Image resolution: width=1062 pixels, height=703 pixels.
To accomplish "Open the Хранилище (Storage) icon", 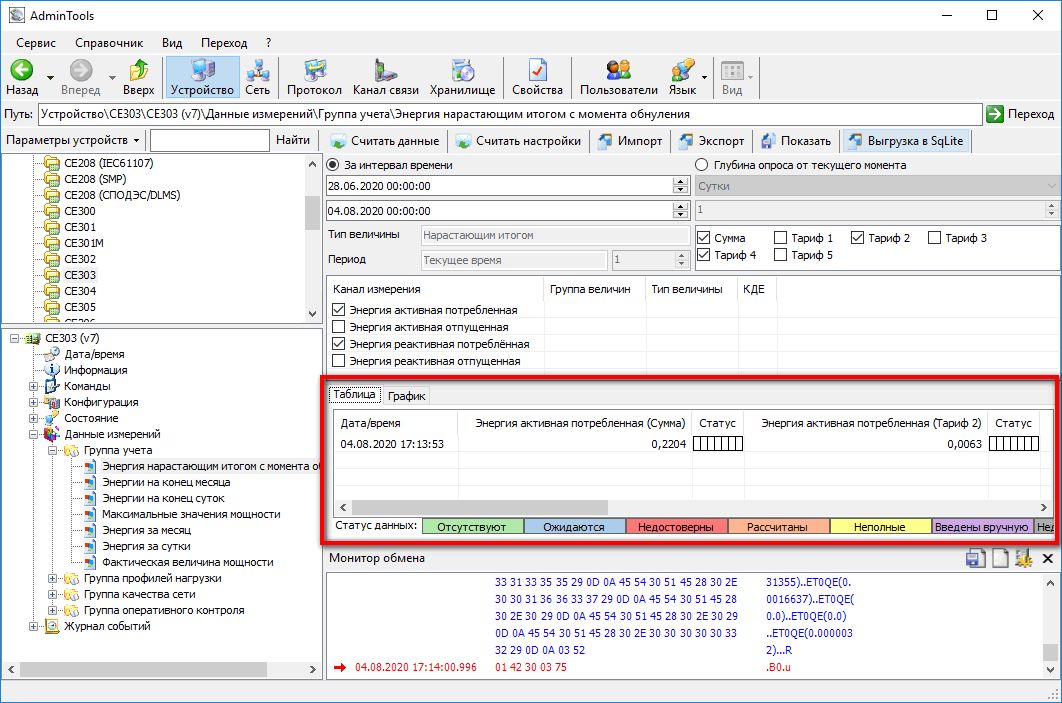I will (x=462, y=71).
